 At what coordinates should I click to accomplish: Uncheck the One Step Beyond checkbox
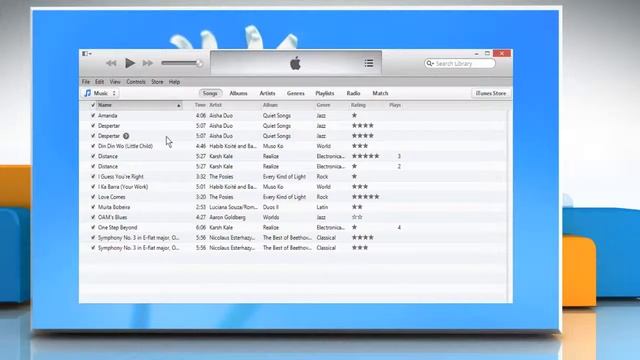(x=93, y=228)
